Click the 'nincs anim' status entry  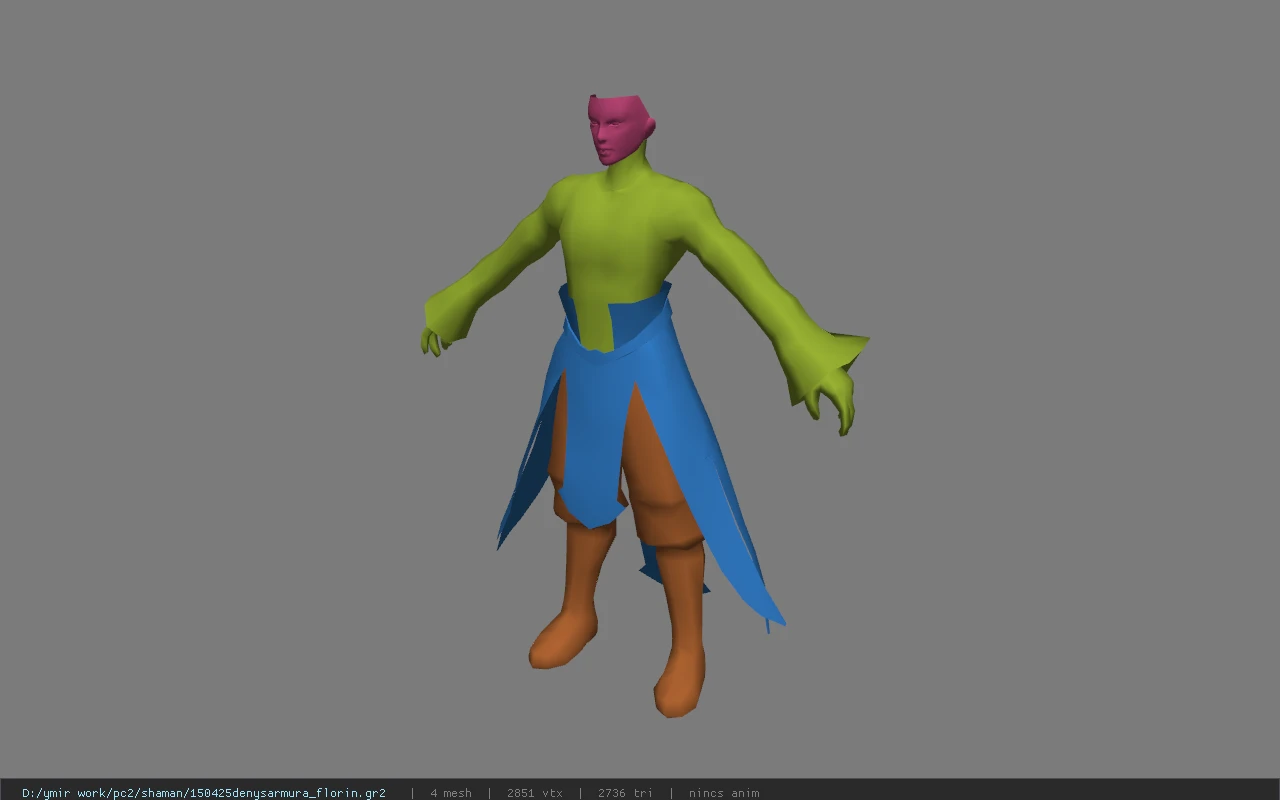(724, 793)
